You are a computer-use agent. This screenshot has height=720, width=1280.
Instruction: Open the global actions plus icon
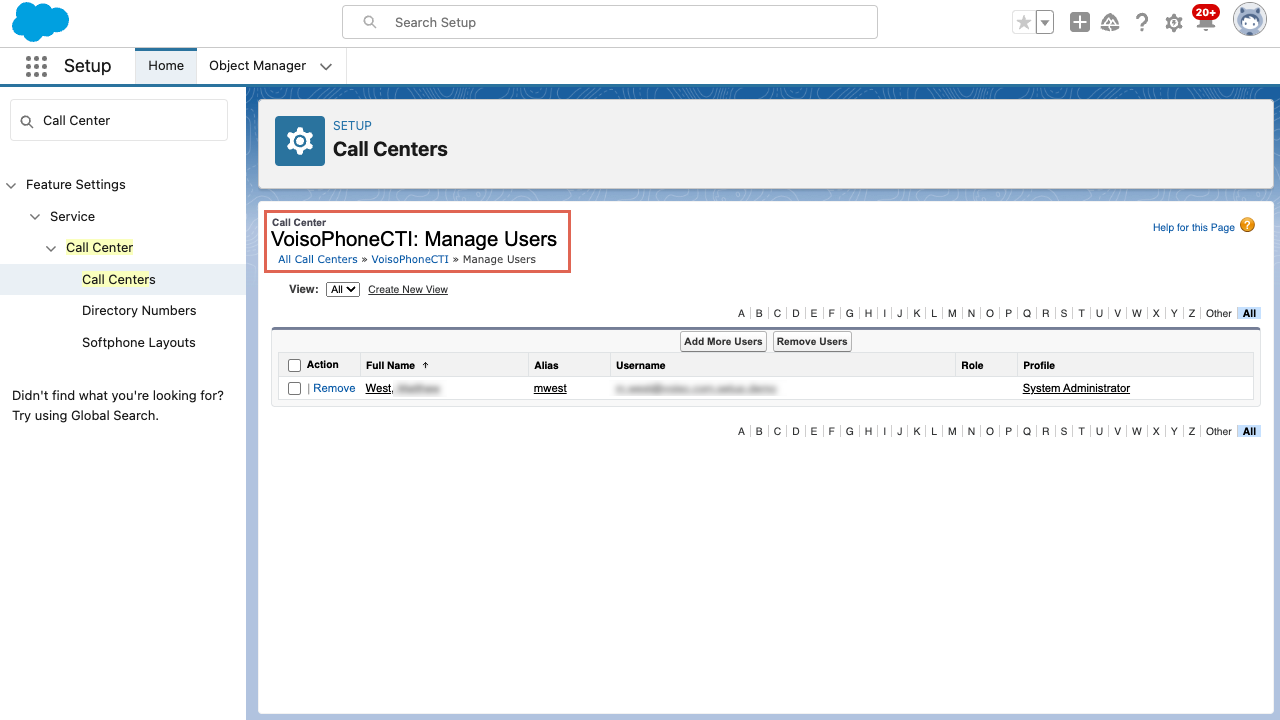(1079, 22)
